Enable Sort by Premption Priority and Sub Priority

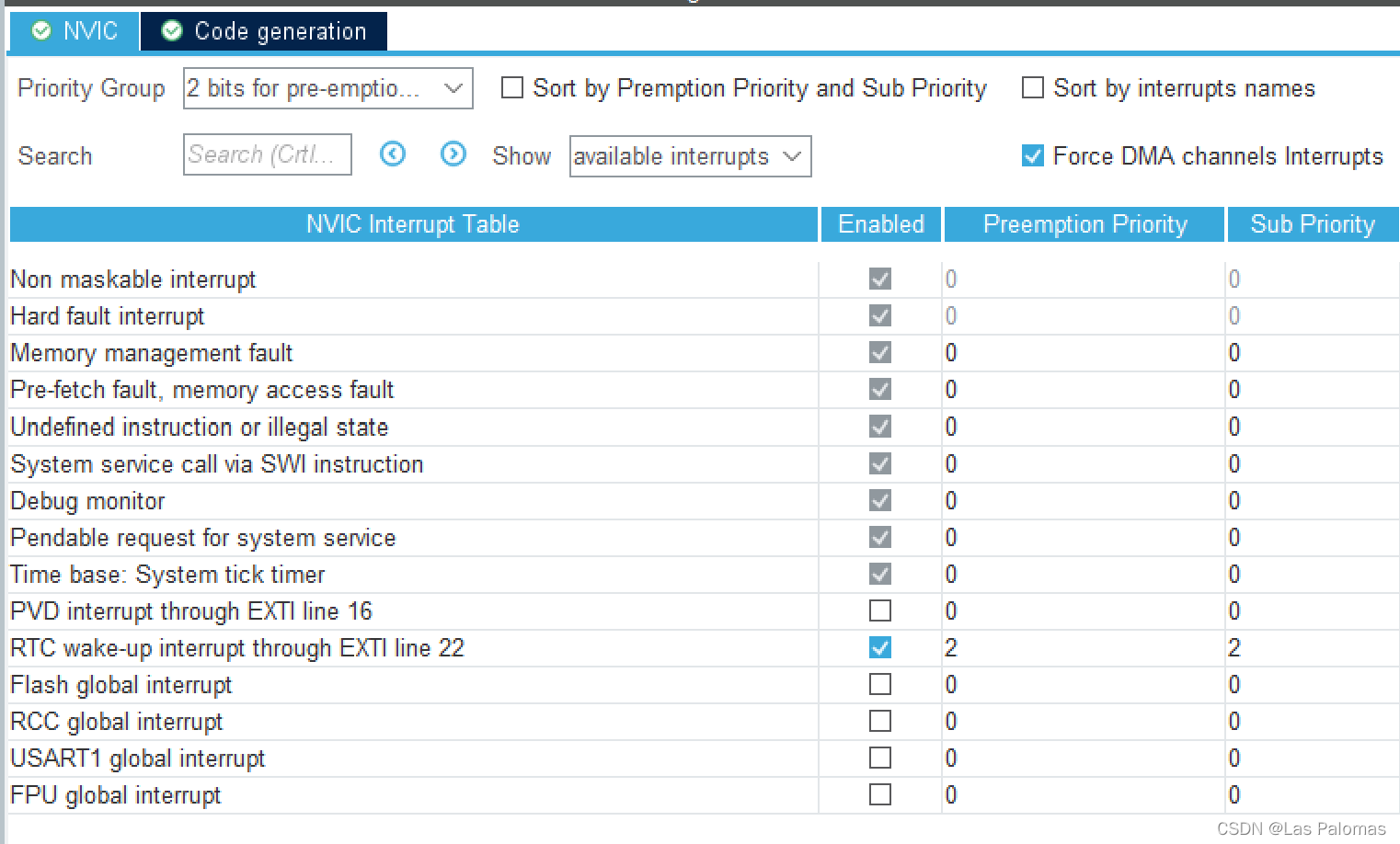point(512,87)
